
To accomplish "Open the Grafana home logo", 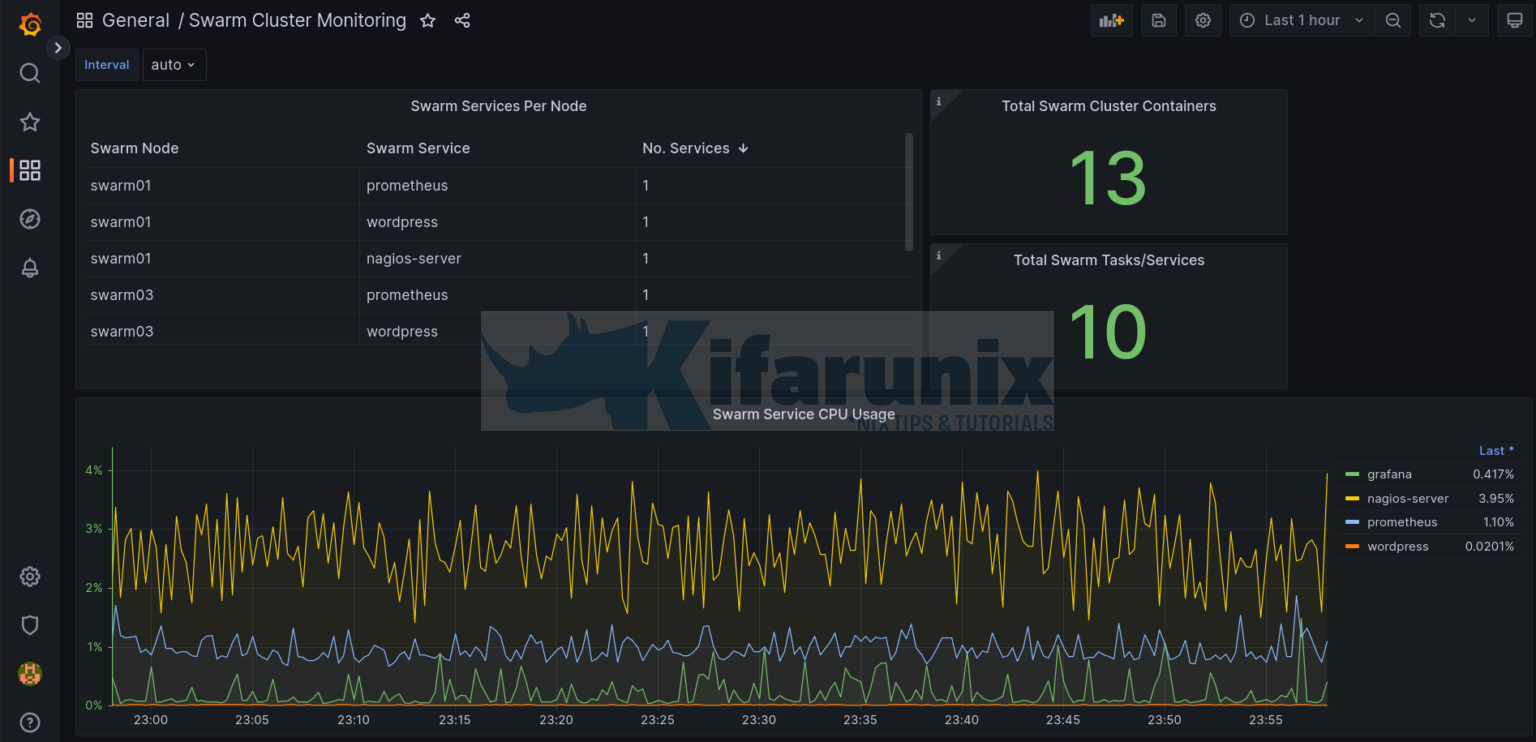I will click(x=30, y=24).
